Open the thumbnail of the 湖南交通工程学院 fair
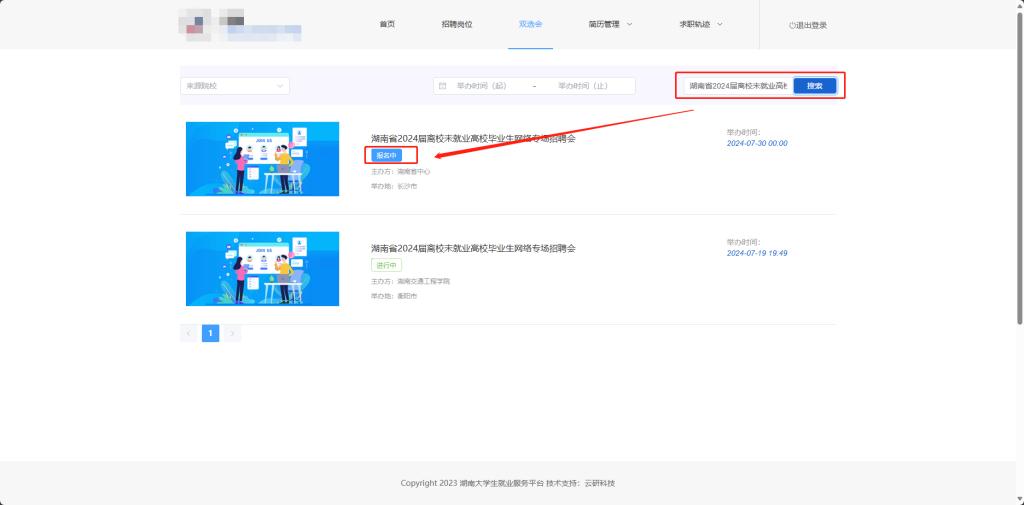1024x505 pixels. (263, 269)
